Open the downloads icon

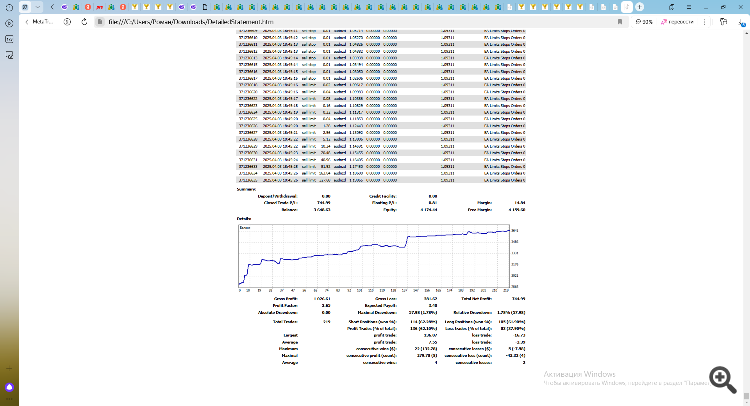pyautogui.click(x=741, y=22)
